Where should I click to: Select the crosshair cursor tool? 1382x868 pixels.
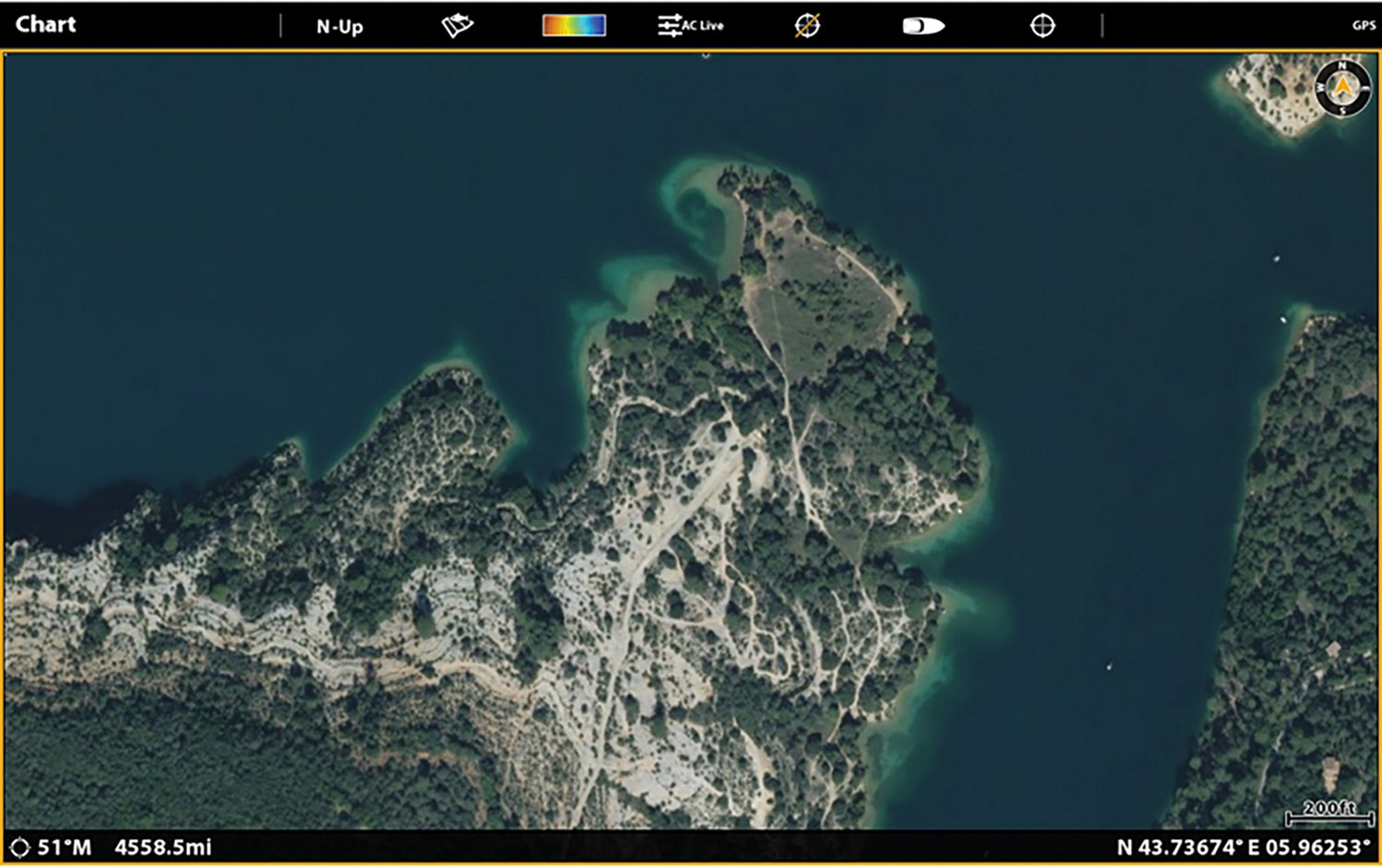point(1042,25)
